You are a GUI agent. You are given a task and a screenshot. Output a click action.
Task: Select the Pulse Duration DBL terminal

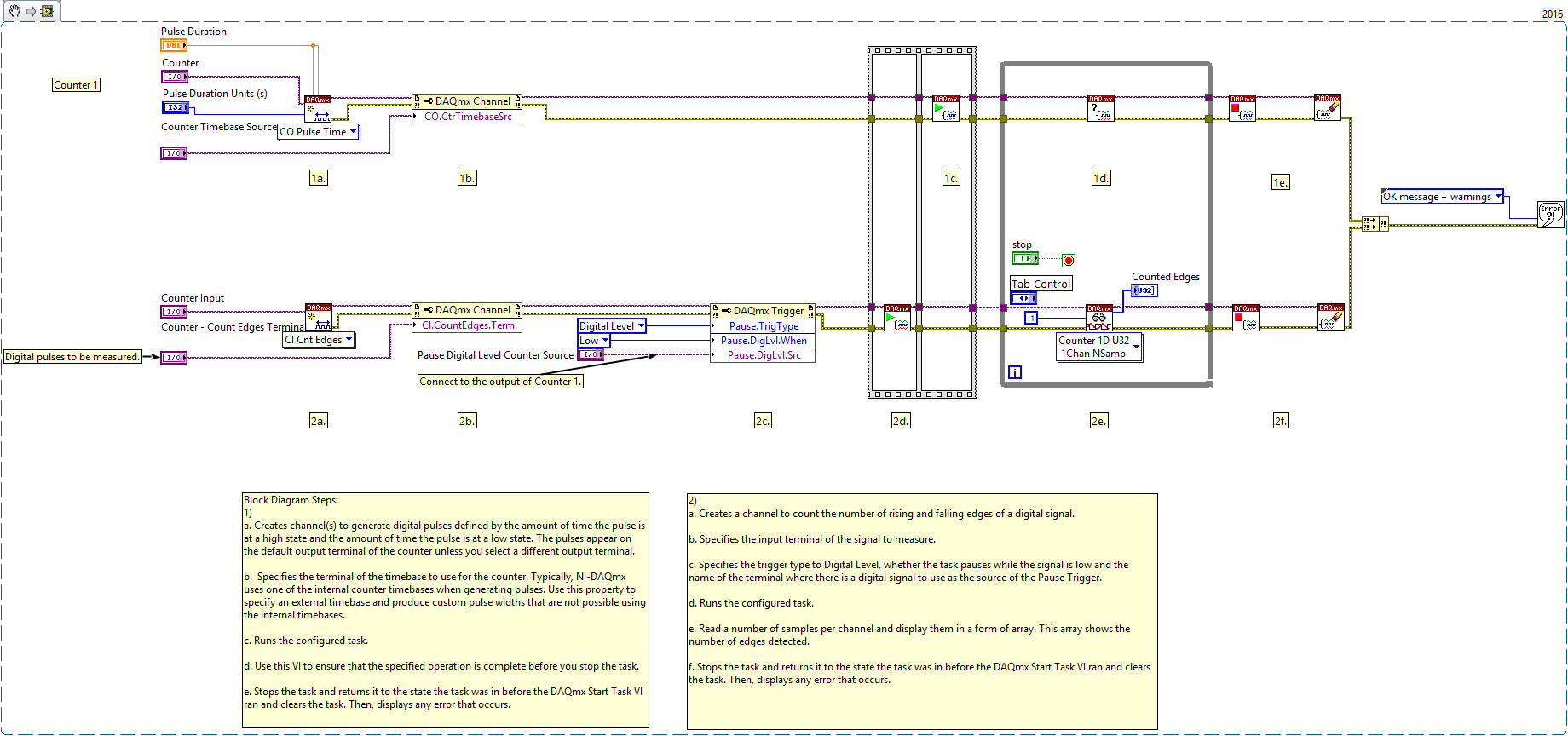click(x=174, y=45)
